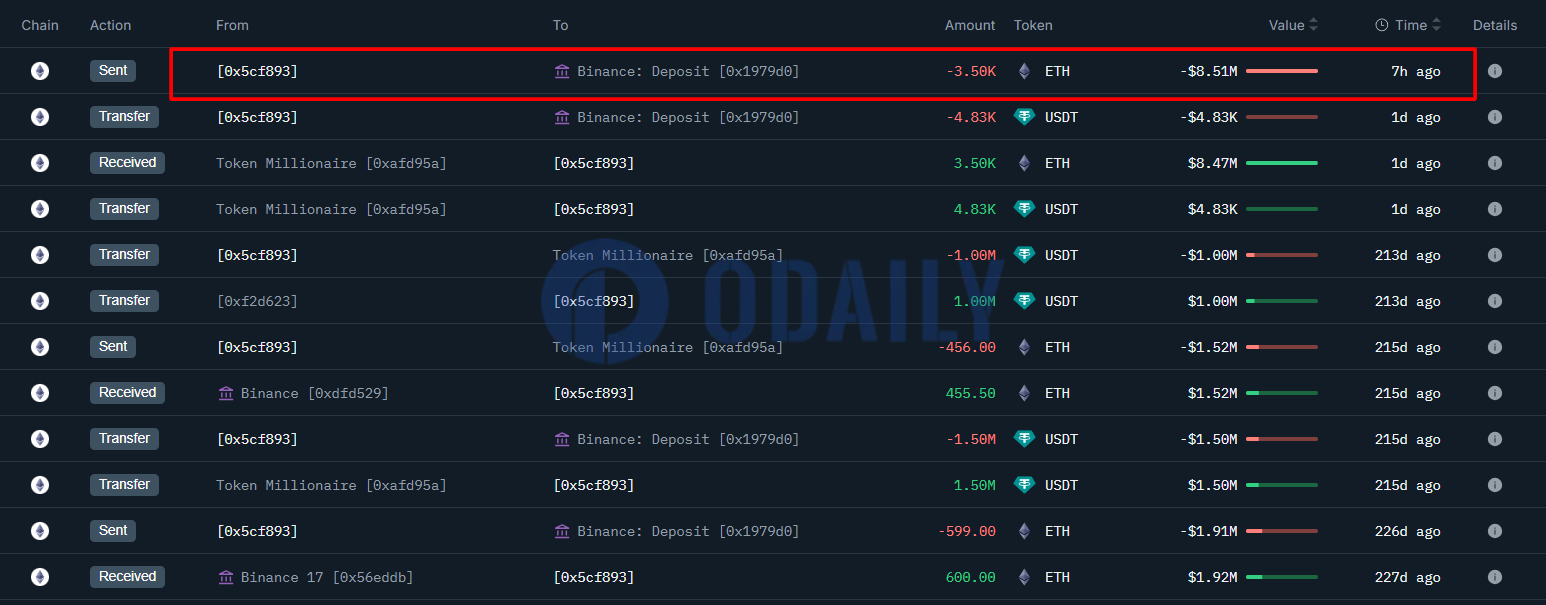1546x605 pixels.
Task: Click the 7h ago timestamp
Action: (1416, 71)
